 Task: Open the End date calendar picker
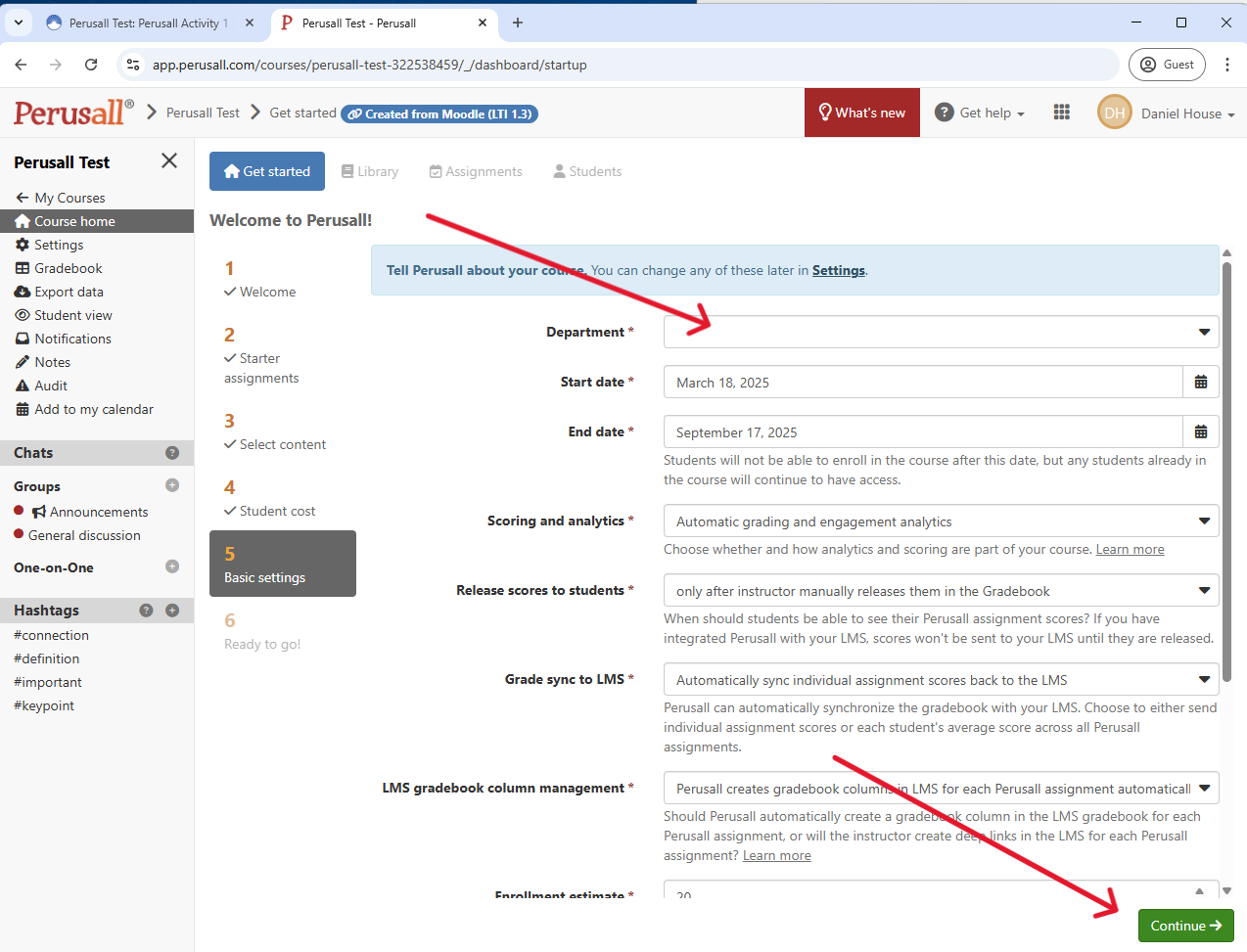pos(1200,432)
